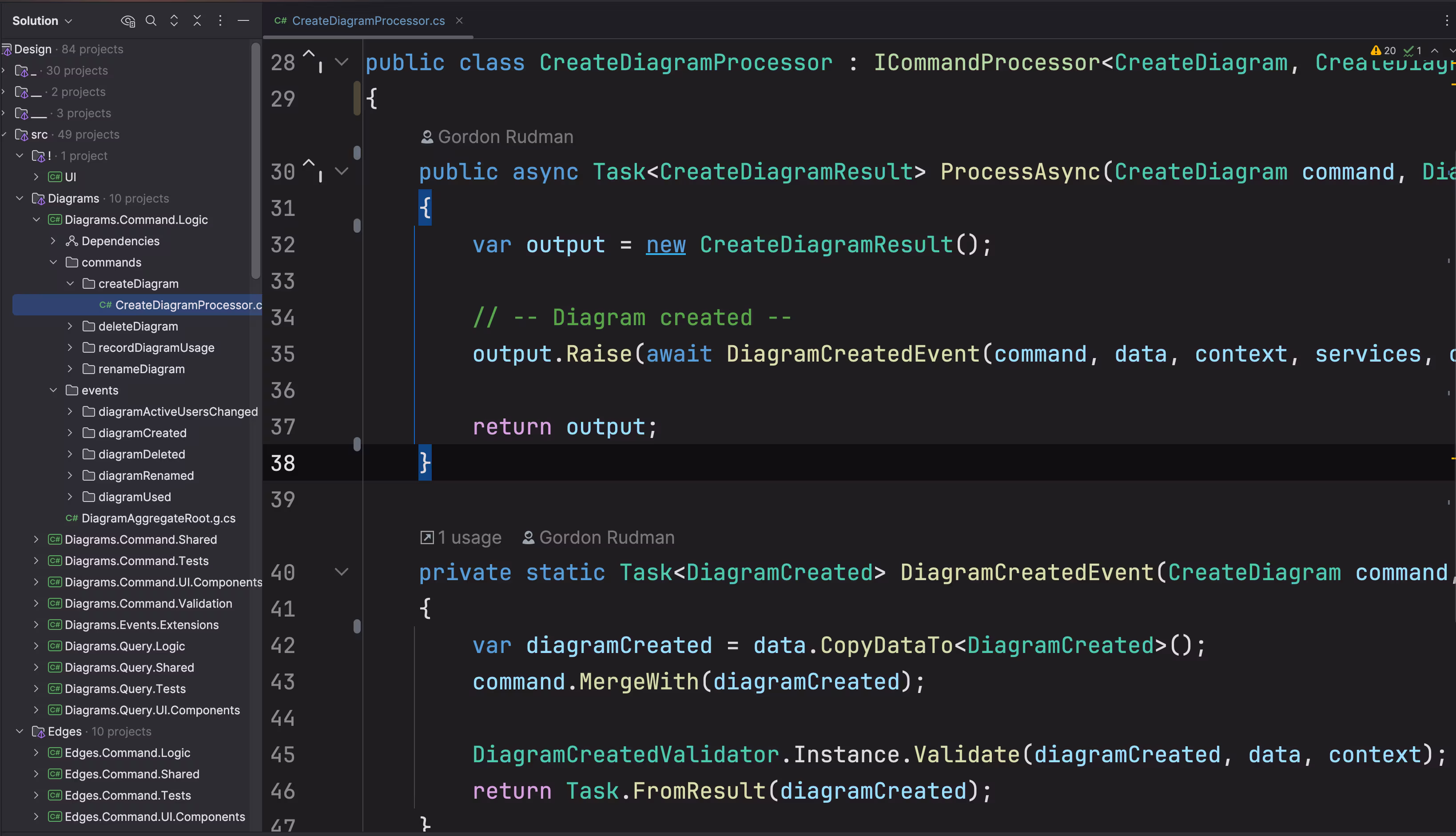
Task: Open the Solution panel options menu
Action: tap(220, 21)
